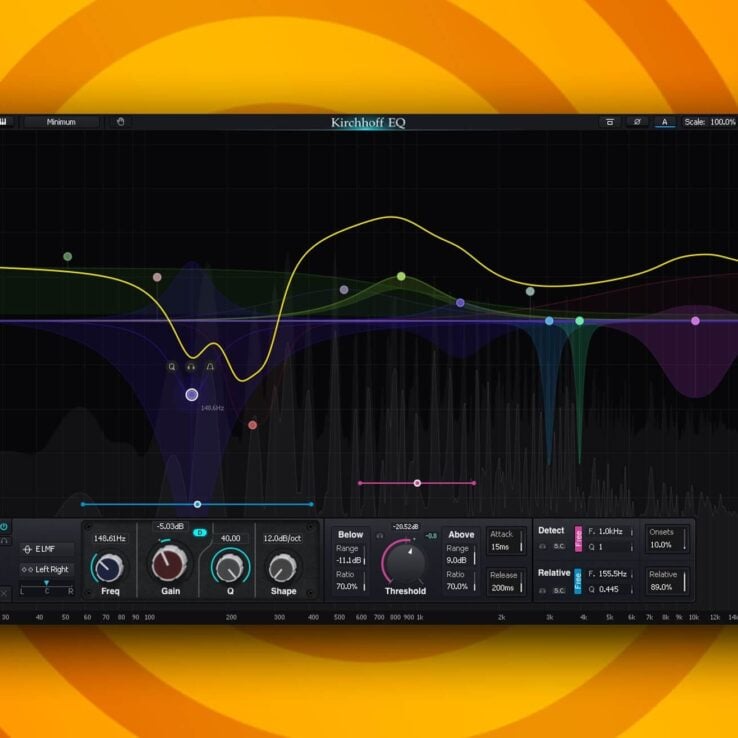
Task: Click the Q icon above selected band
Action: pos(172,367)
